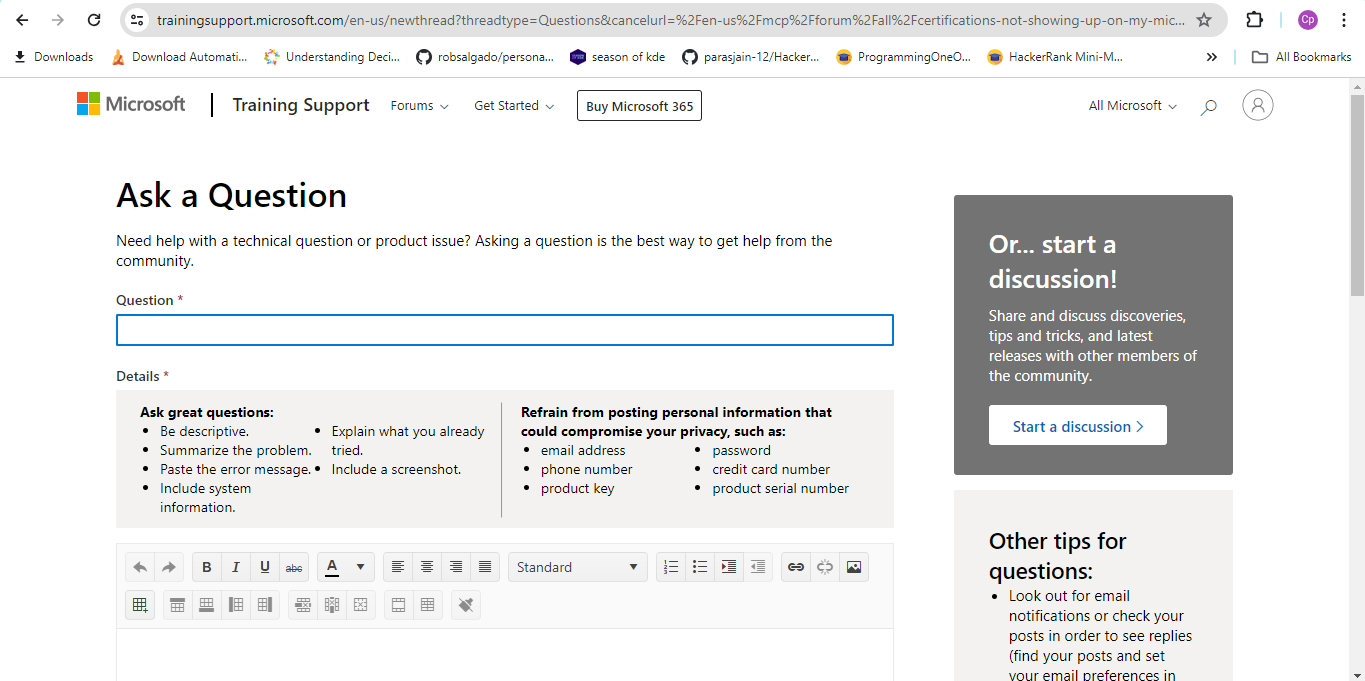Insert table row above

click(178, 605)
